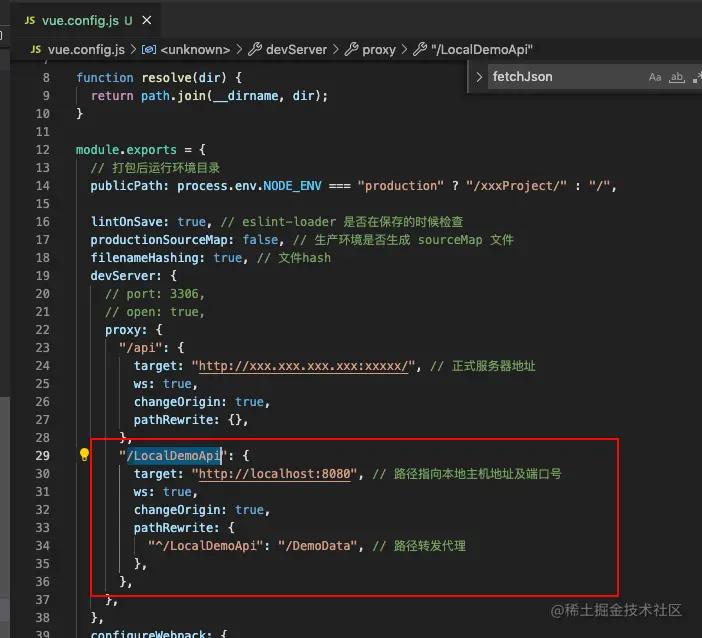Open the proxy breadcrumb segment
The width and height of the screenshot is (702, 638).
[379, 50]
